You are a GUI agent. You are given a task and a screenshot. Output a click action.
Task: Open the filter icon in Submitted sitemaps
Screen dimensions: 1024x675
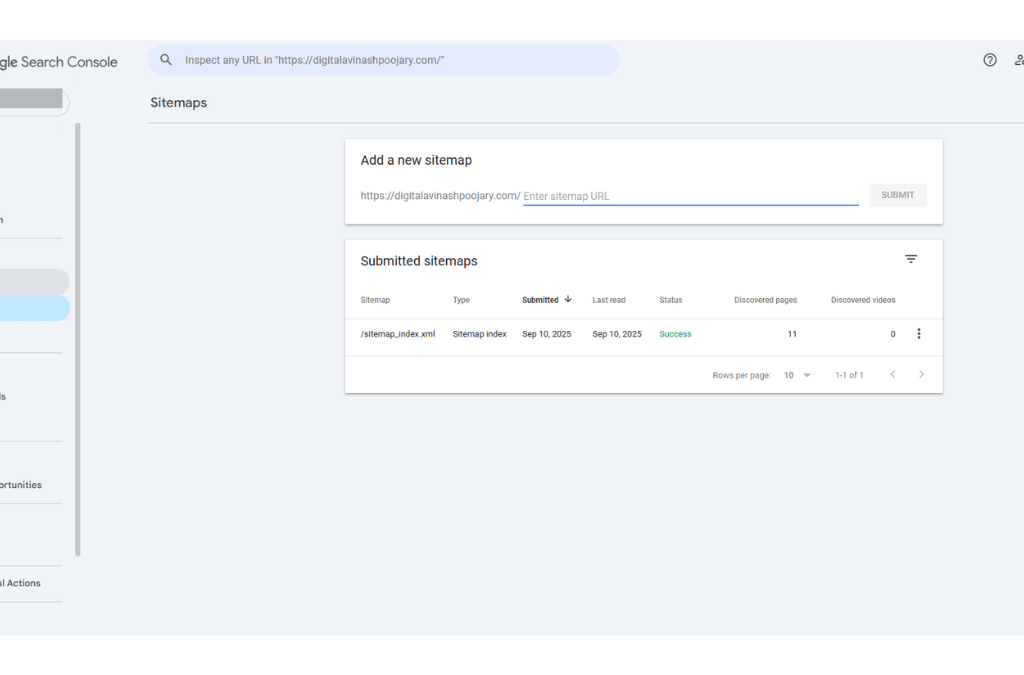[x=910, y=259]
